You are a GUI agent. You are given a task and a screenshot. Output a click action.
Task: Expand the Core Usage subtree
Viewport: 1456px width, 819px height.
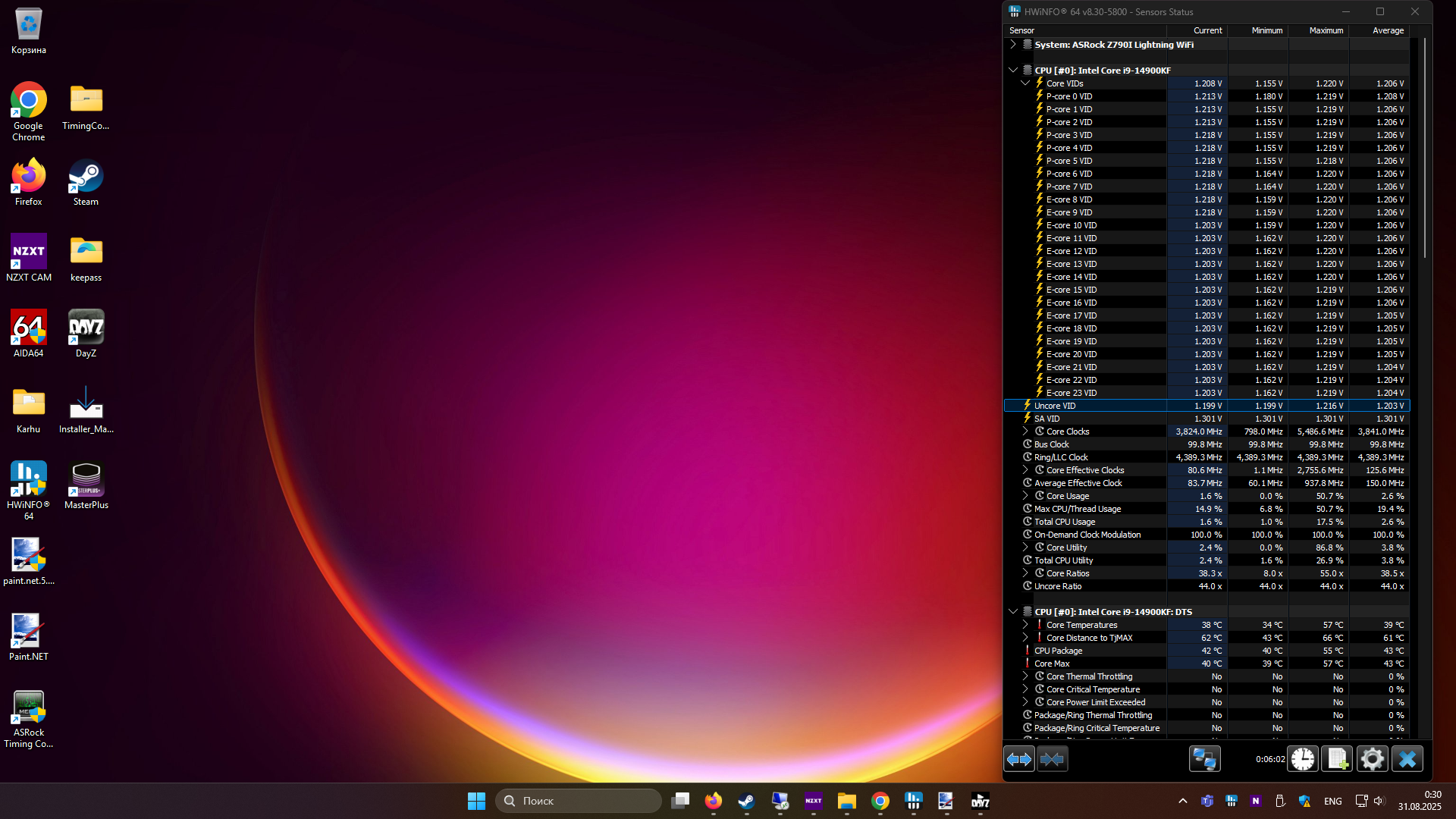(x=1025, y=496)
